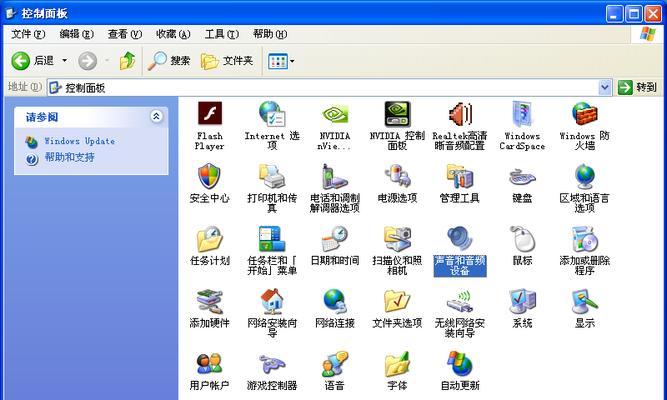This screenshot has width=667, height=400.
Task: Open 显示 settings icon
Action: pyautogui.click(x=585, y=301)
